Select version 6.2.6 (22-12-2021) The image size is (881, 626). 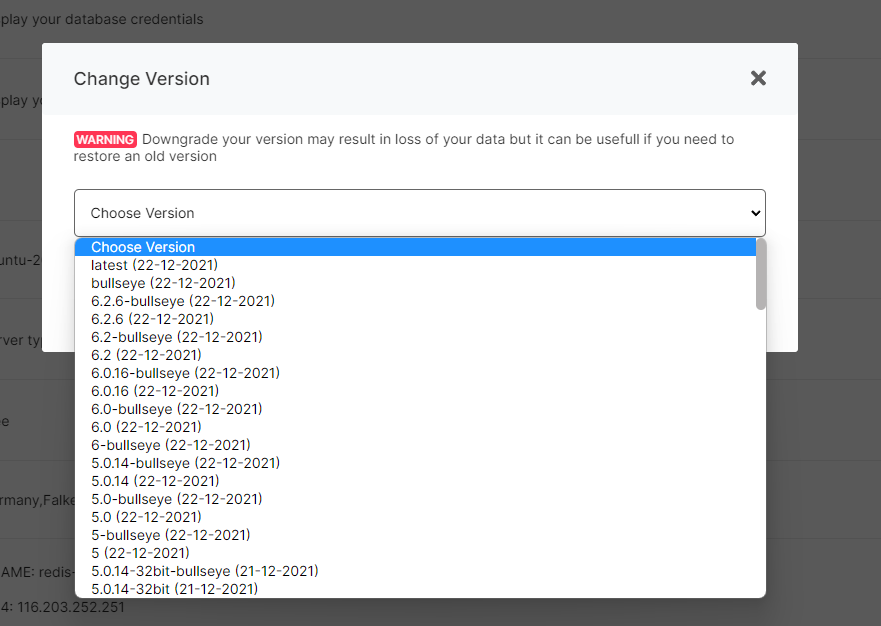coord(152,319)
